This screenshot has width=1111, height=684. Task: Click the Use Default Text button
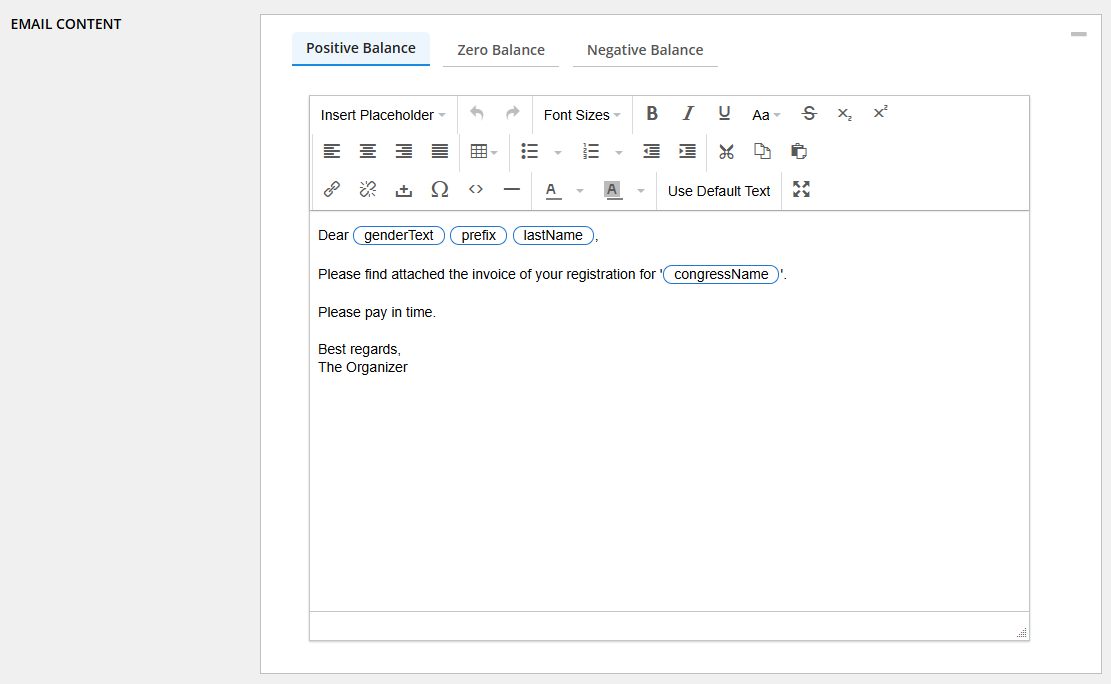point(719,191)
